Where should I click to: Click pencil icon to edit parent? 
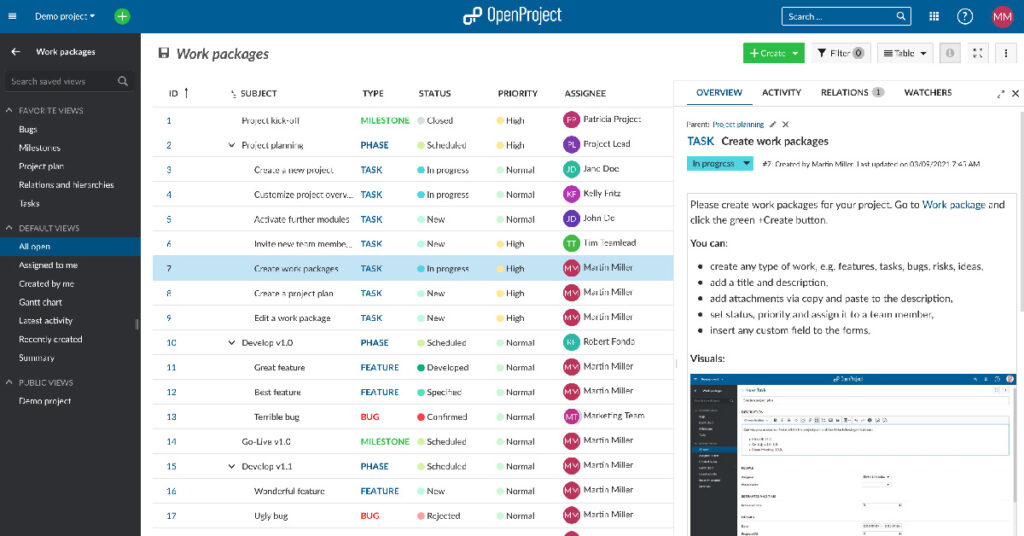pyautogui.click(x=772, y=124)
